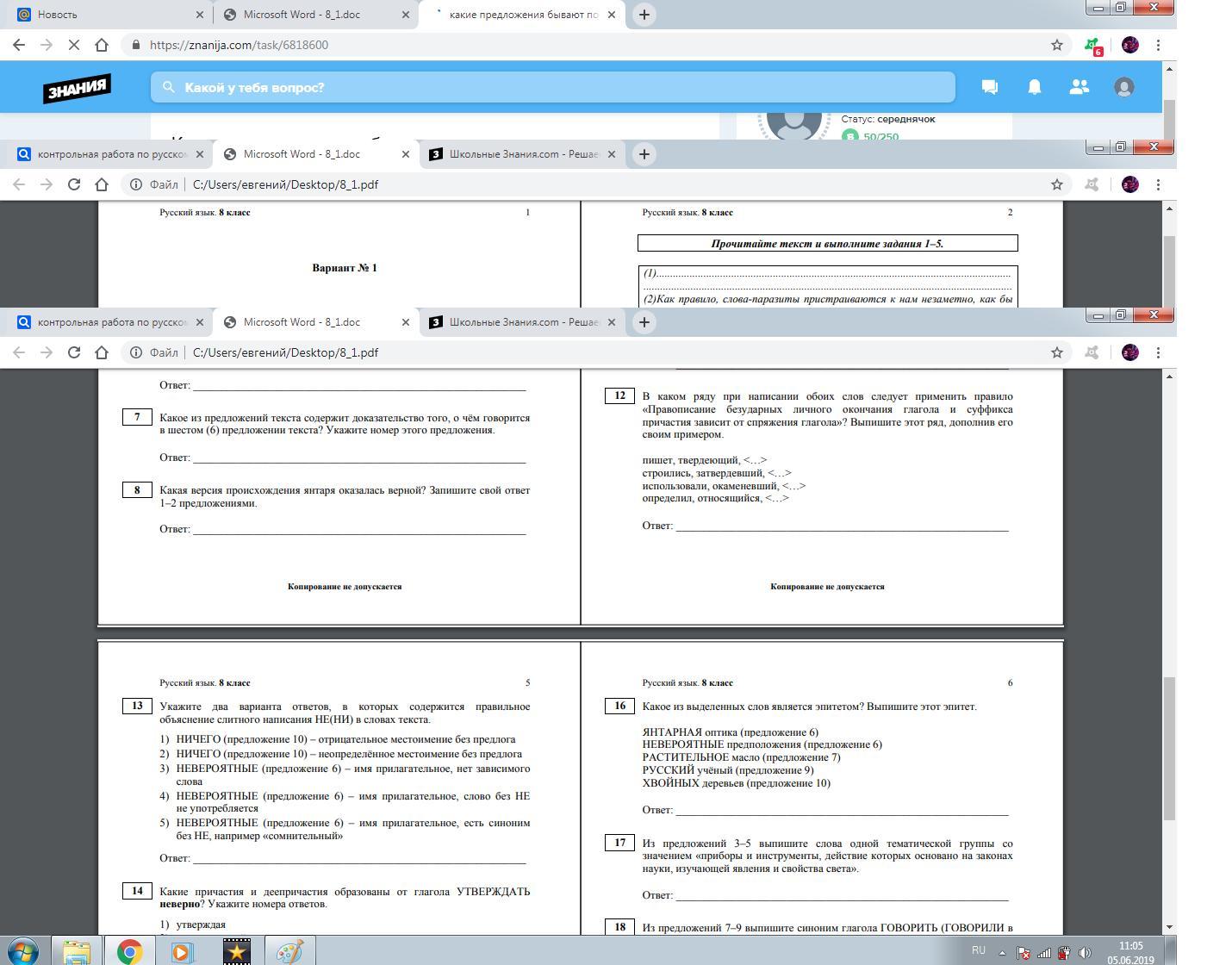Click the Chrome icon on the taskbar

130,951
